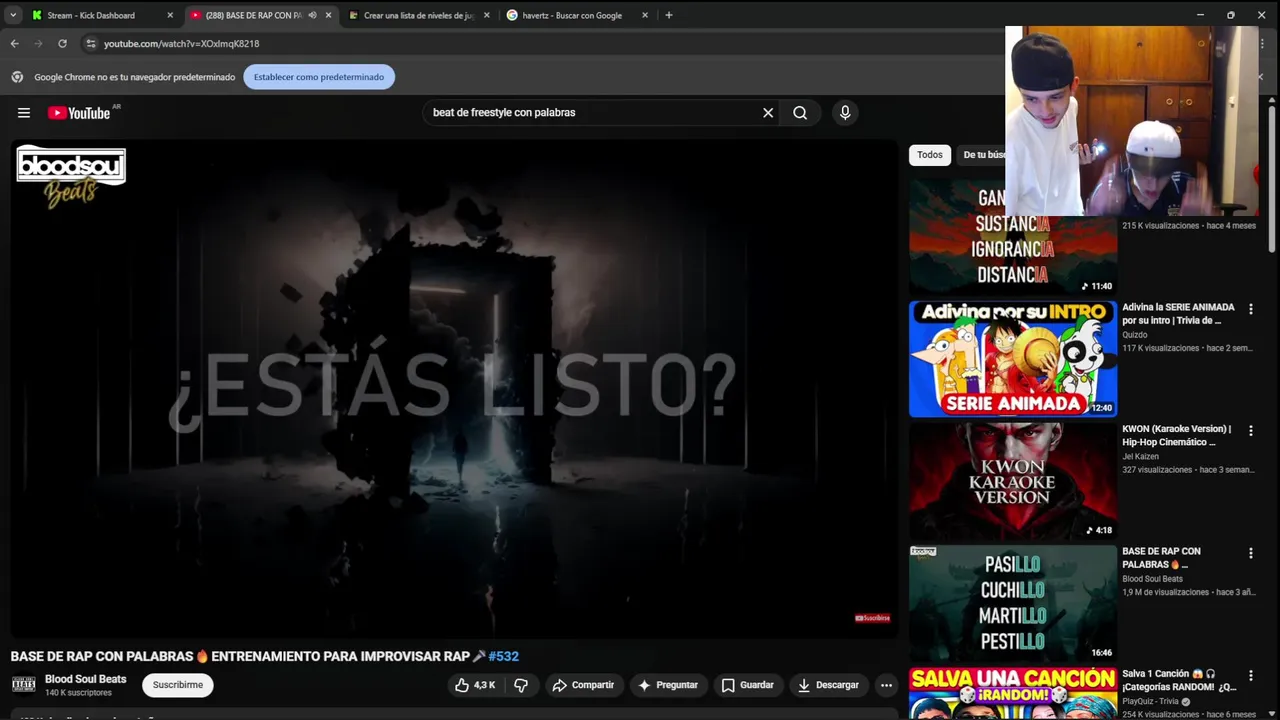Open more actions three-dot menu under video

coord(886,685)
